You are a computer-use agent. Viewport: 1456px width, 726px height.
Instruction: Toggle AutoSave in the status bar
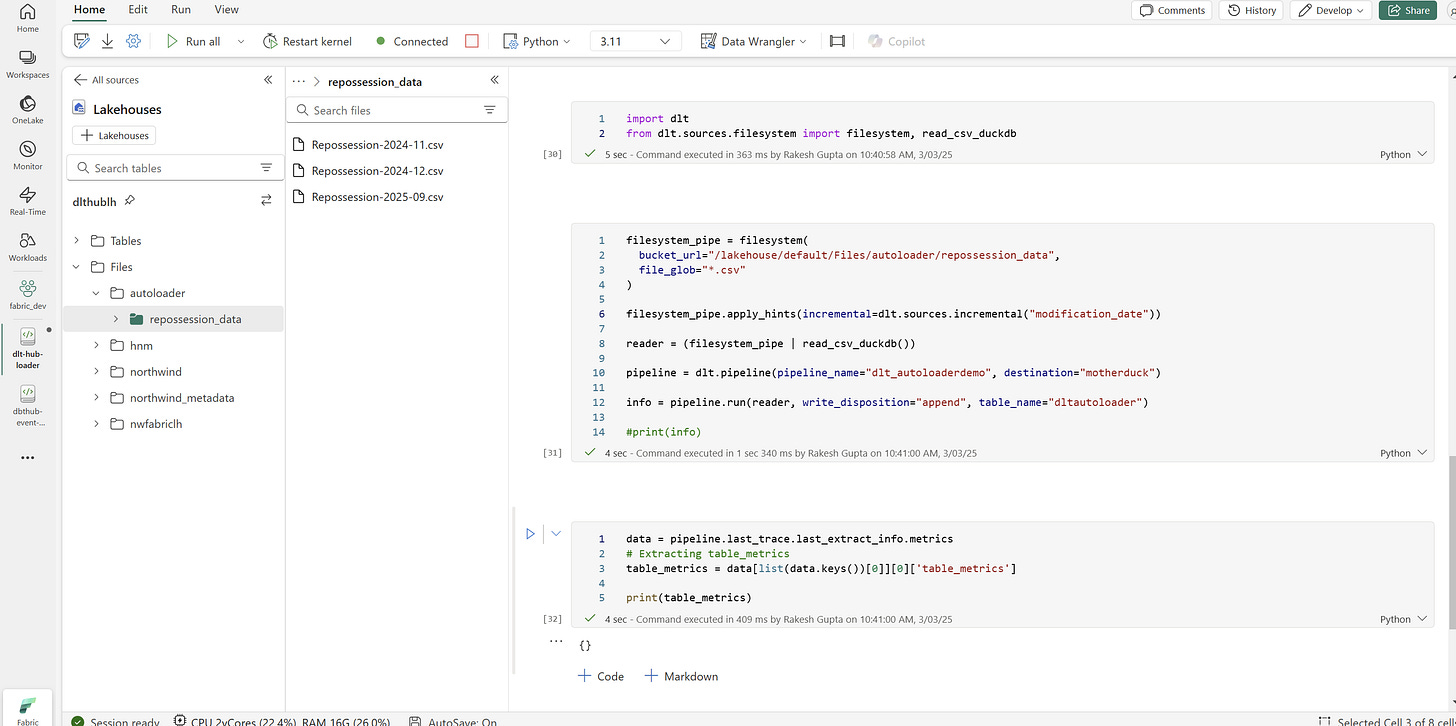point(459,719)
